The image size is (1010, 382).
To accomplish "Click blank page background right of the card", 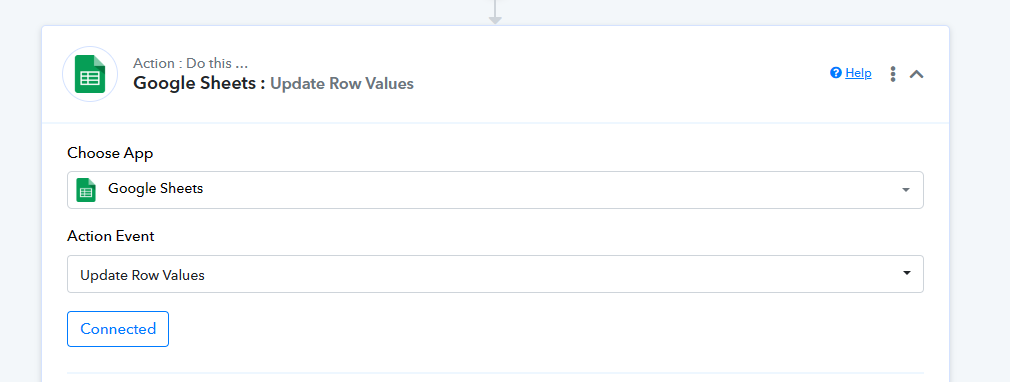I will (980, 193).
